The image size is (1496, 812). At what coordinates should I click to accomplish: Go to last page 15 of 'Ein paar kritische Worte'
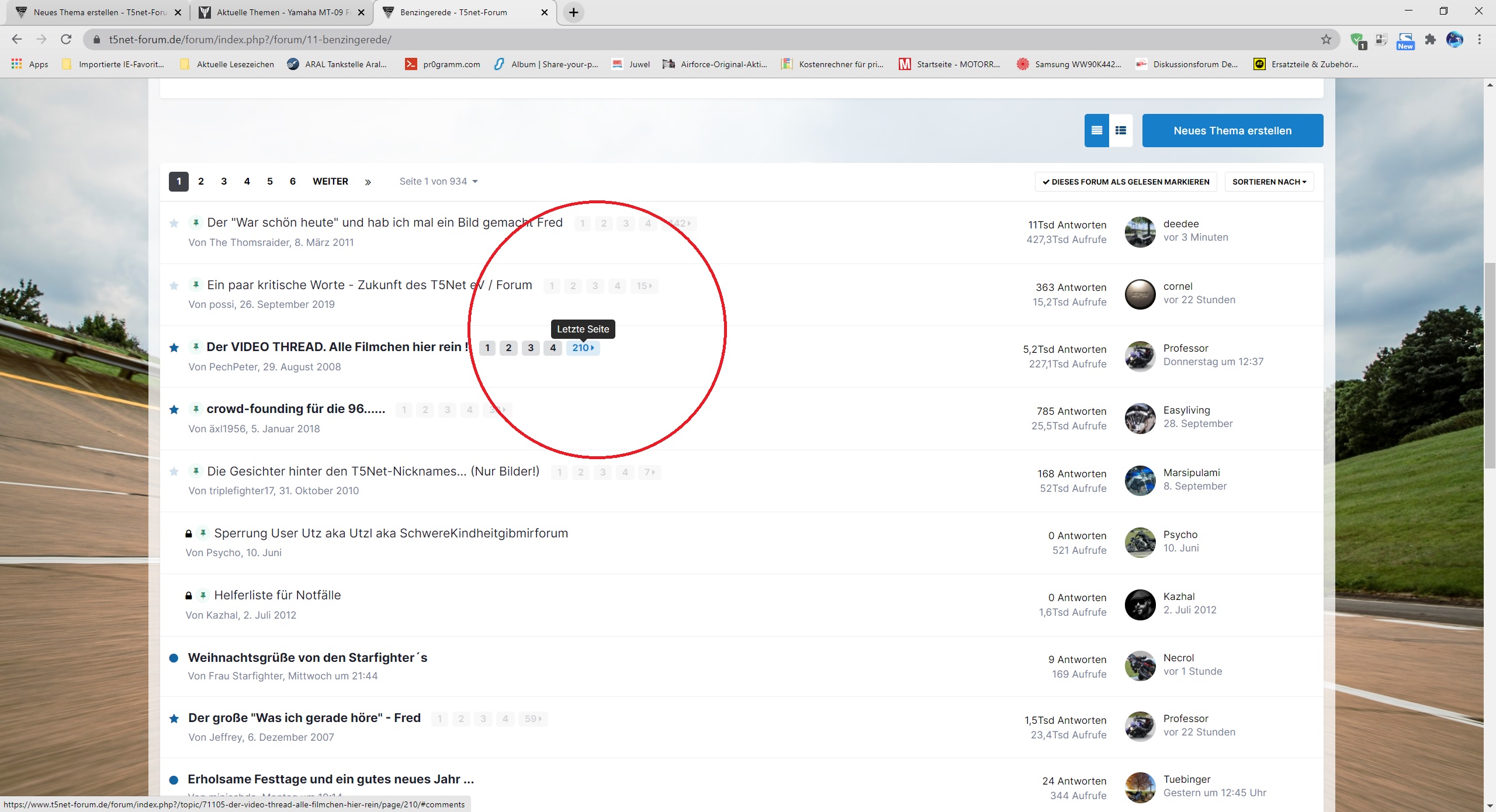pyautogui.click(x=644, y=286)
